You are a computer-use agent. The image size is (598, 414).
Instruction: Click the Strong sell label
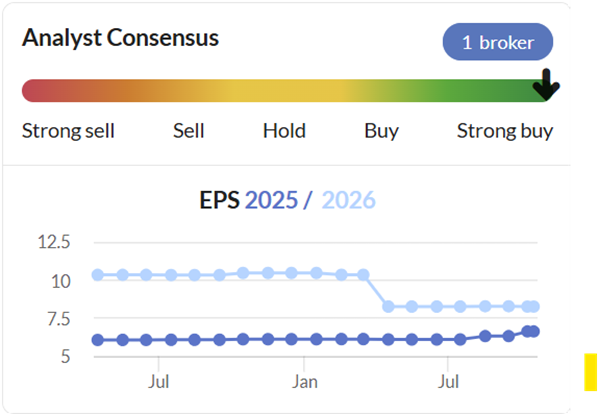click(68, 131)
